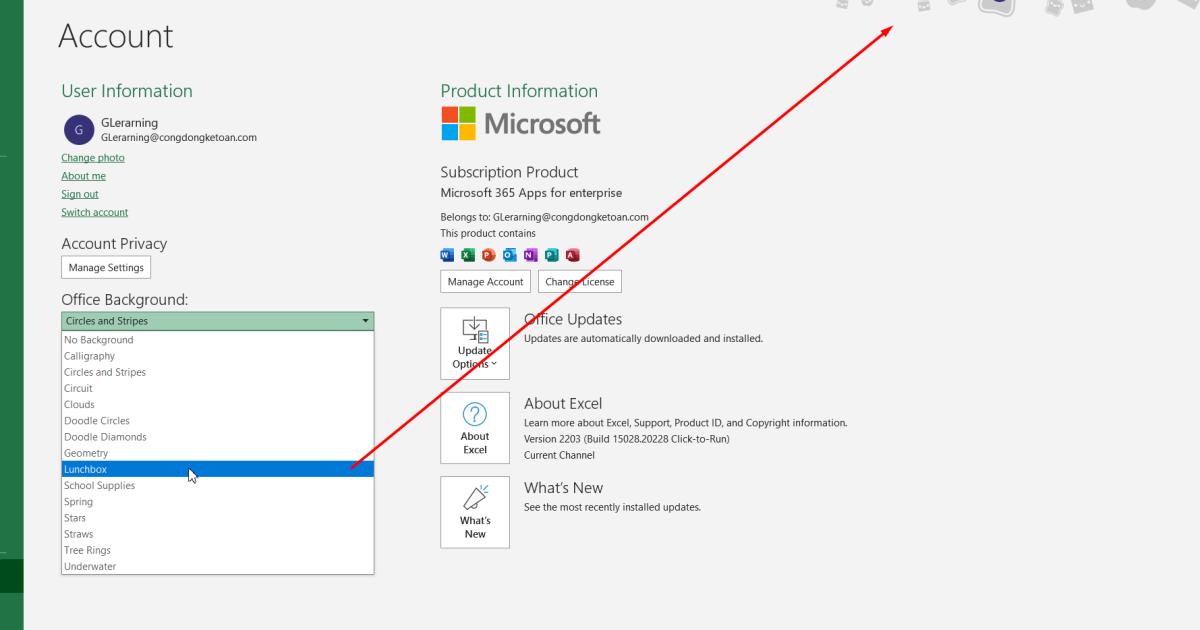The image size is (1200, 630).
Task: Click the About Excel question mark icon
Action: click(474, 418)
